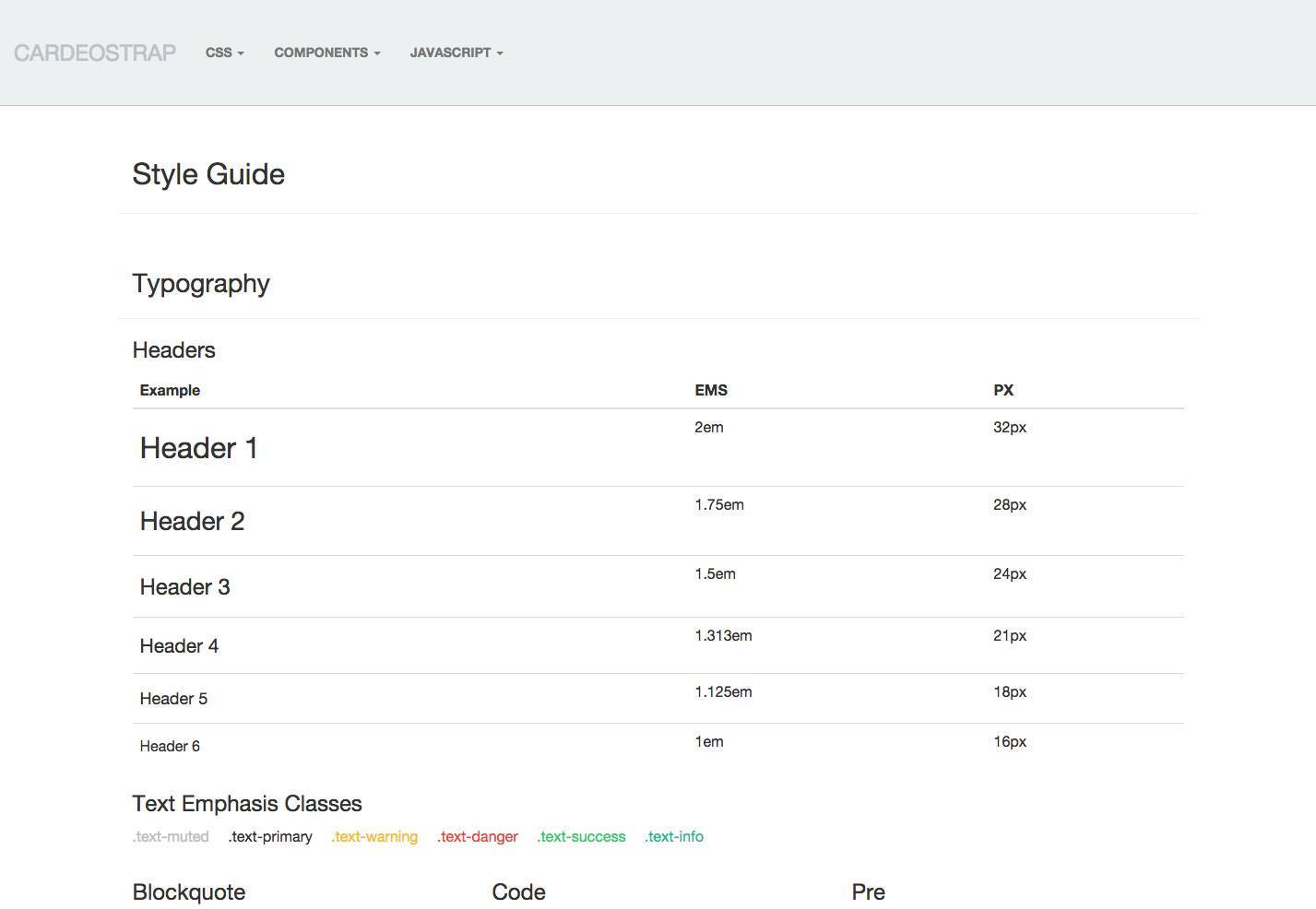This screenshot has width=1316, height=909.
Task: Click the Header 3 example text
Action: click(x=185, y=587)
